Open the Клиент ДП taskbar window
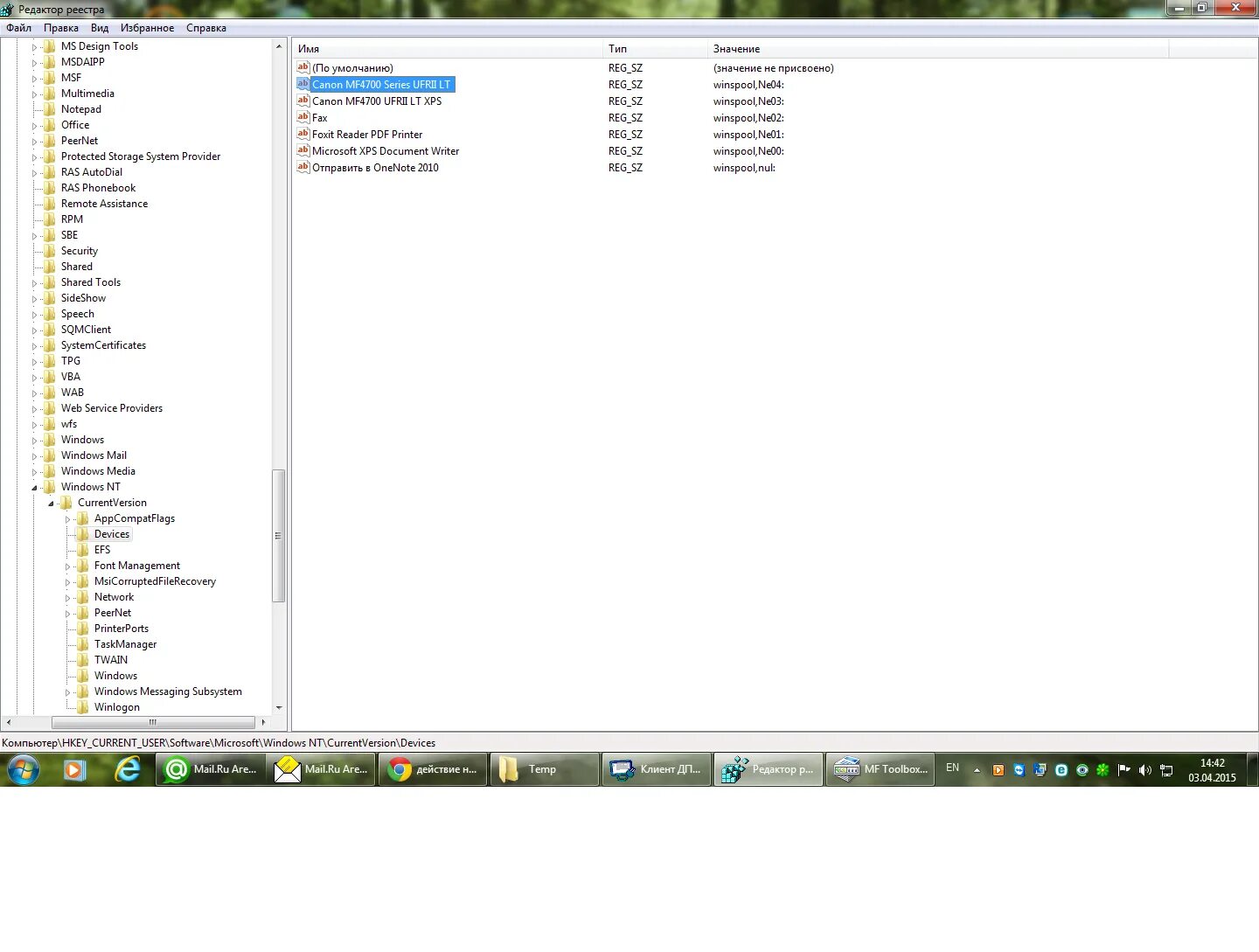1259x952 pixels. (x=656, y=769)
